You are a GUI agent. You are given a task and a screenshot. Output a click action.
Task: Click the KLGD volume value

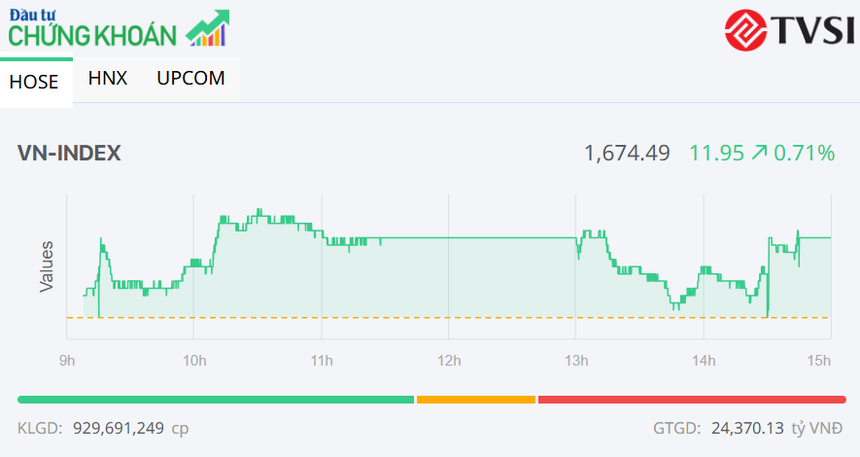[120, 428]
